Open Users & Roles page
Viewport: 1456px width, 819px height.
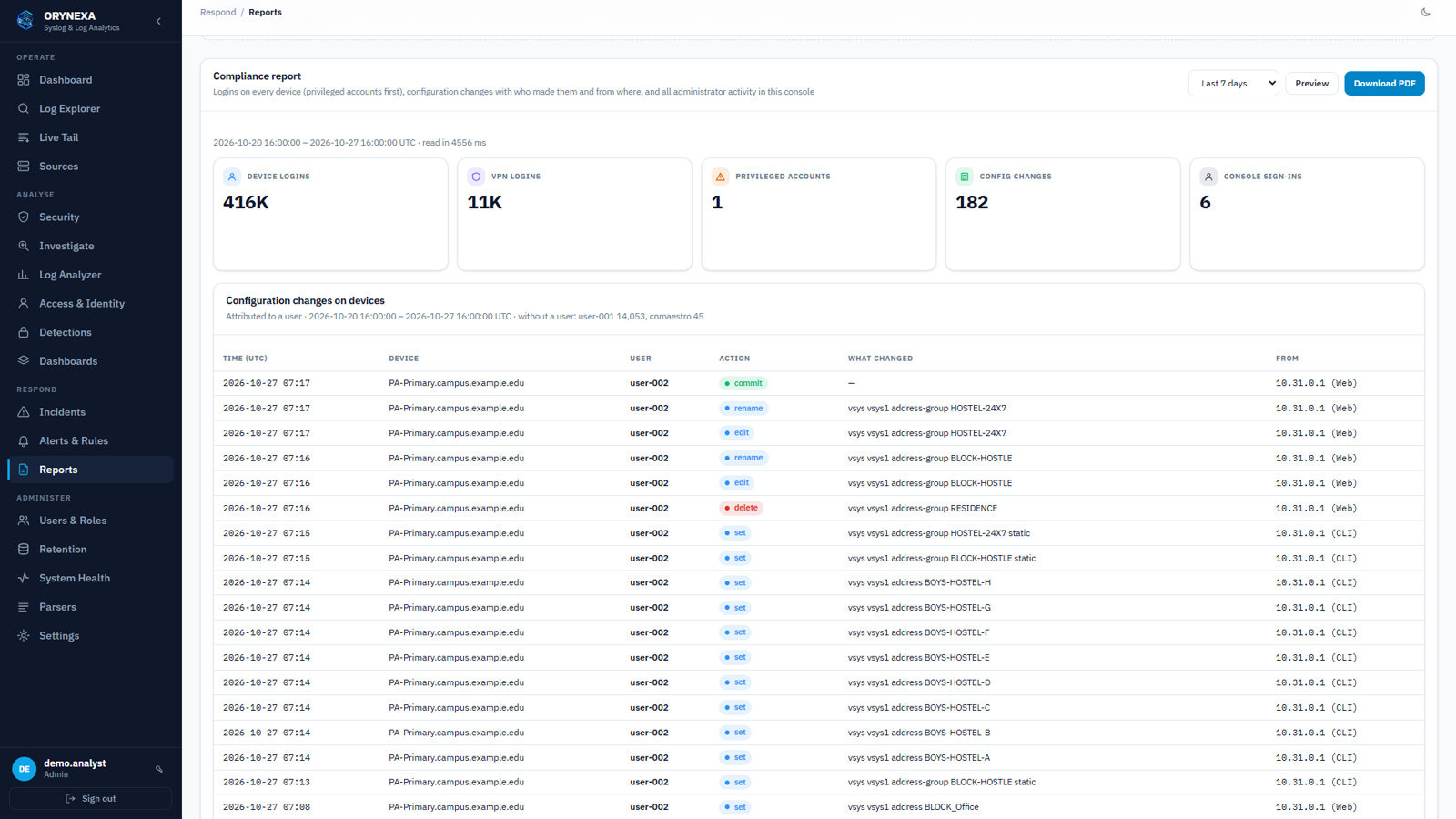coord(91,521)
